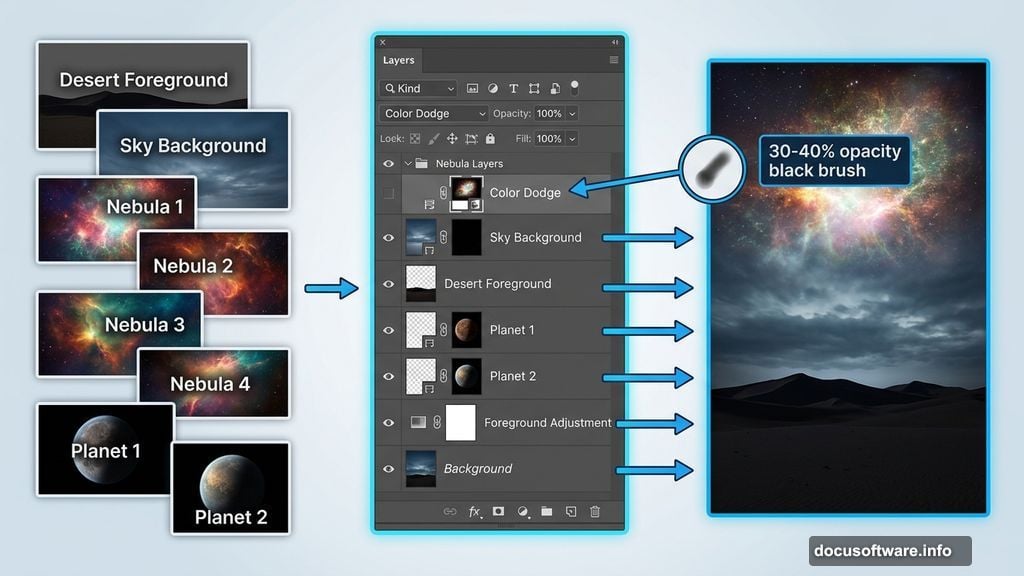The image size is (1024, 576).
Task: Click the Delete Layer trash icon
Action: (596, 512)
